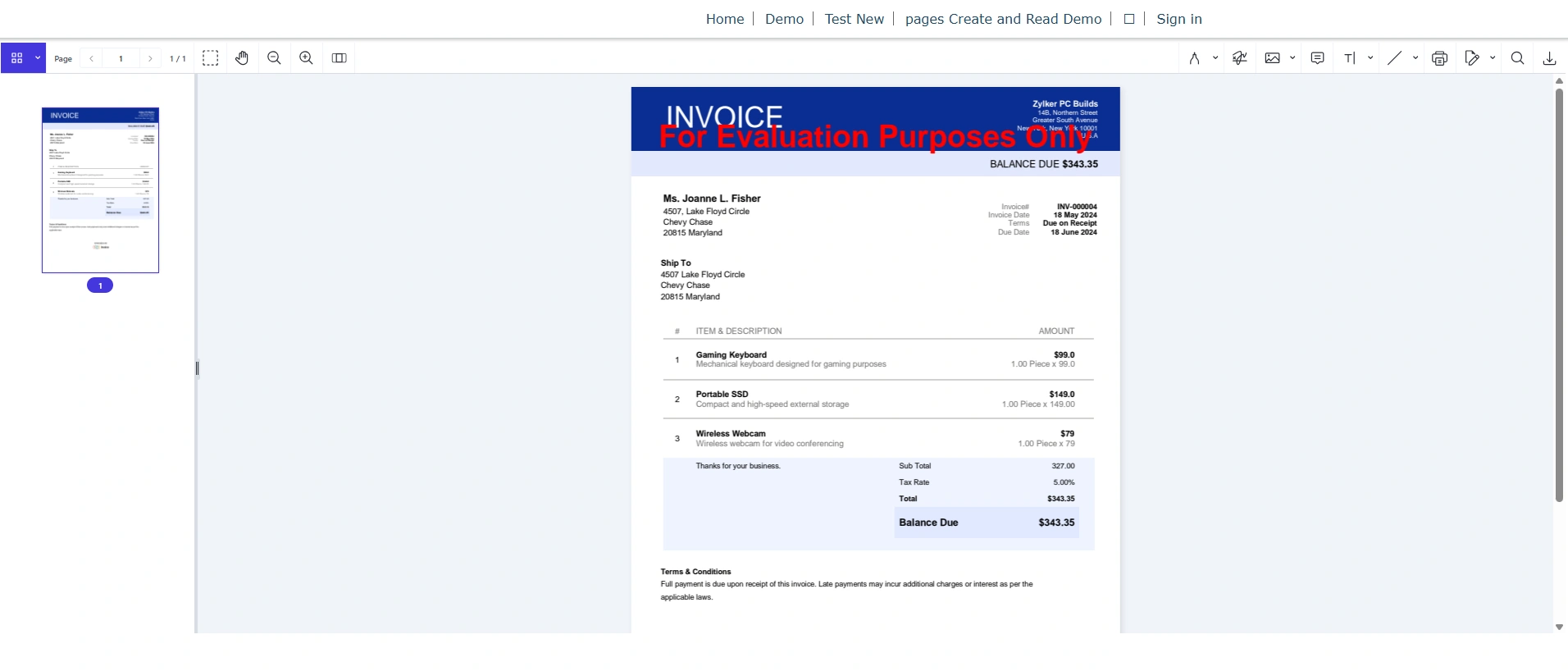This screenshot has width=1568, height=671.
Task: Click the page number input field
Action: [x=121, y=58]
